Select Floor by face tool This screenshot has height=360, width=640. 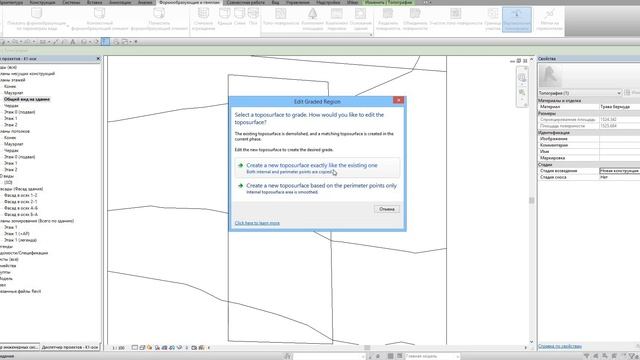click(253, 17)
